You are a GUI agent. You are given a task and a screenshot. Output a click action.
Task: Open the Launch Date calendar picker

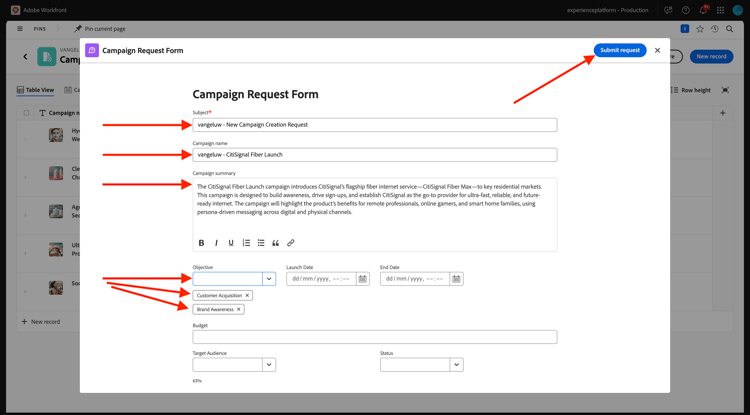point(363,279)
